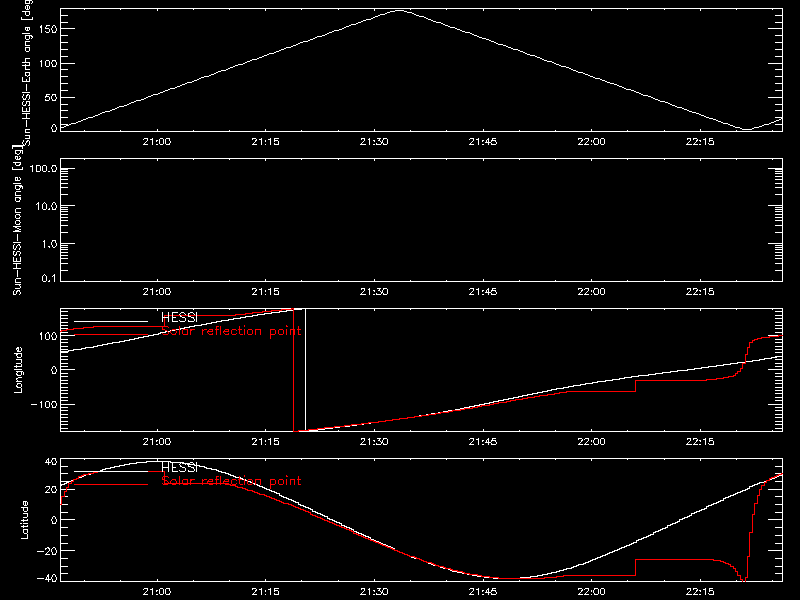Screen dimensions: 800x600
Task: Click 21:00 under the Longitude plot
Action: [x=157, y=442]
